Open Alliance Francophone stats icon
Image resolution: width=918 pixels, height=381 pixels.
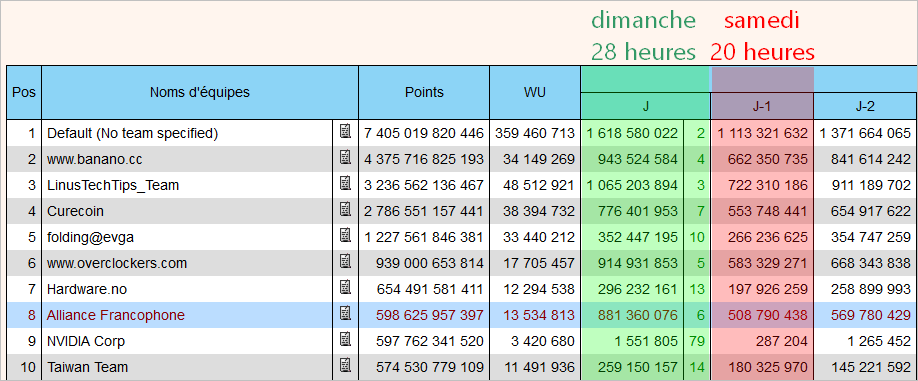pos(345,314)
